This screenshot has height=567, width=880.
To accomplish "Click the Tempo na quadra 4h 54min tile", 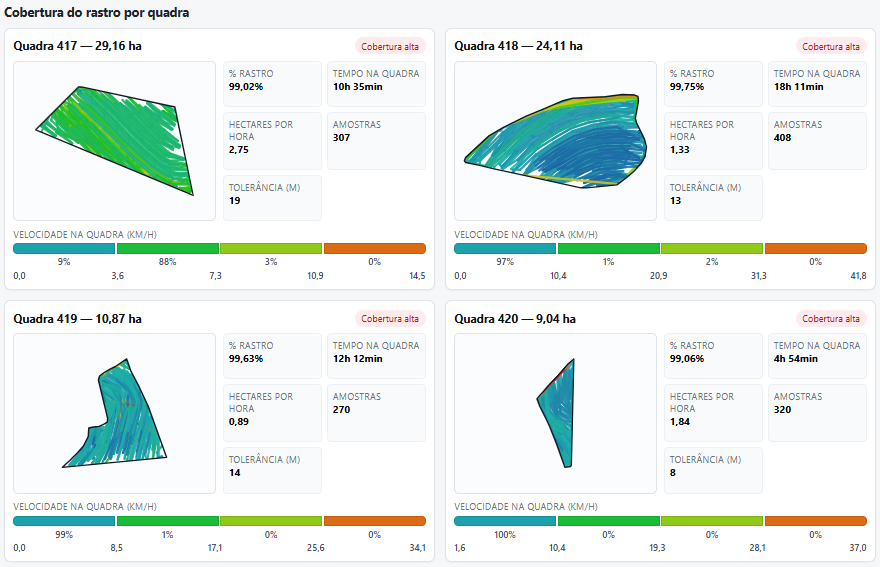I will pos(817,356).
